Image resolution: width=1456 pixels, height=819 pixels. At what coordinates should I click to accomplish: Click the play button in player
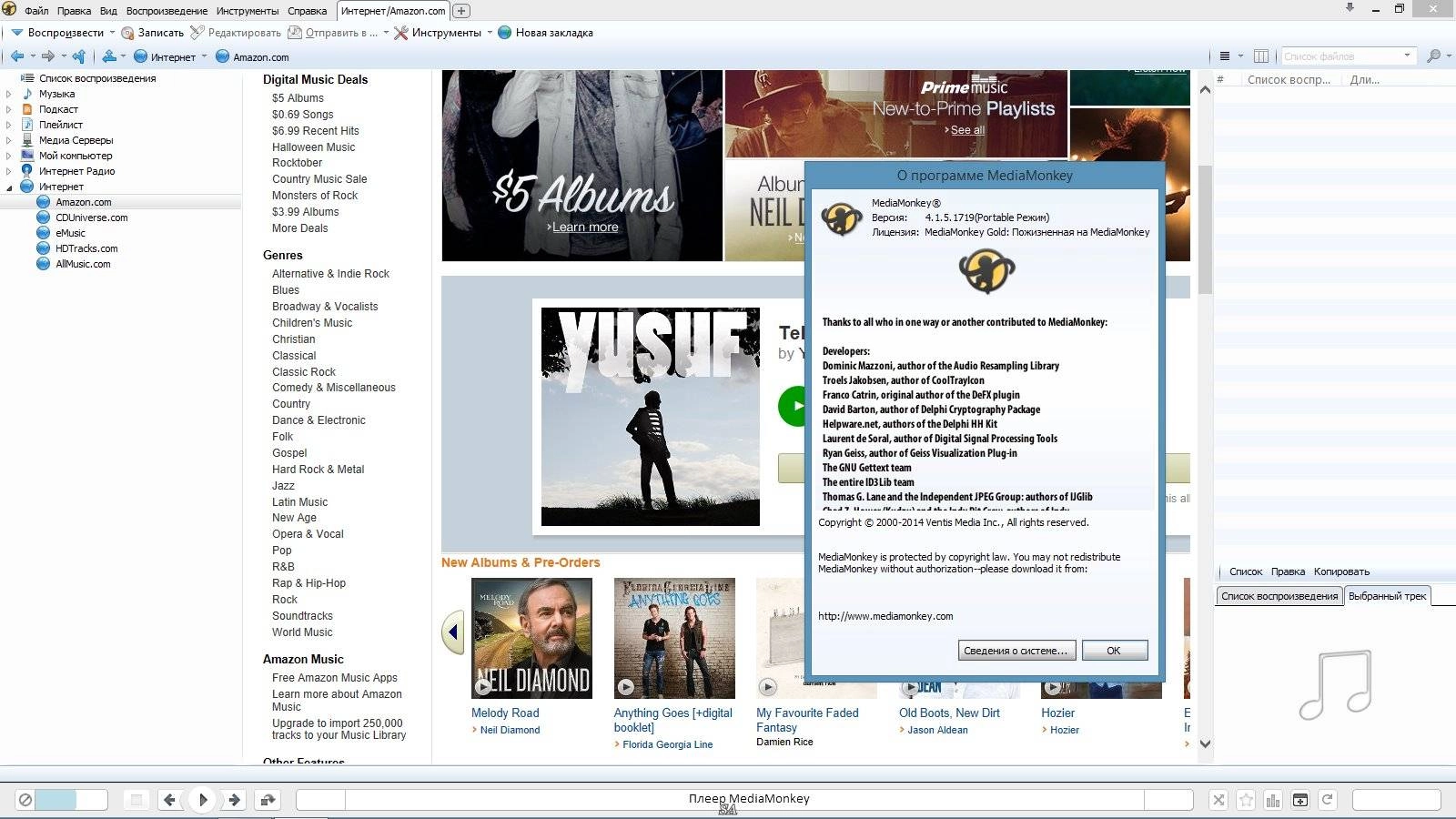[202, 800]
